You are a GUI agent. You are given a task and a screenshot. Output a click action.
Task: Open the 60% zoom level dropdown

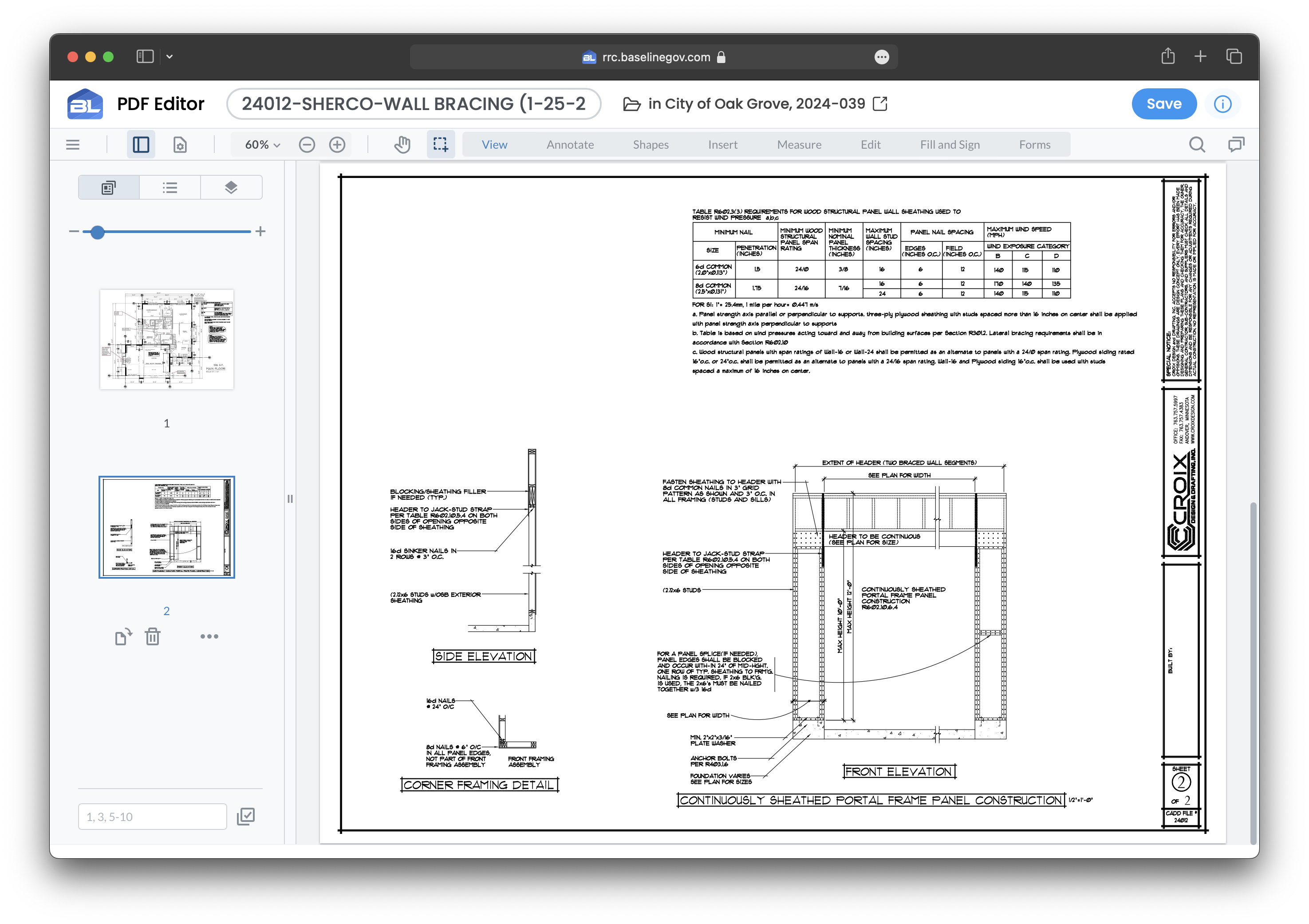262,145
